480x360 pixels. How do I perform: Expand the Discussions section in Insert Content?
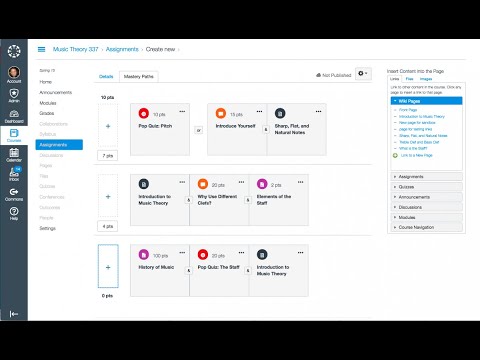tap(426, 207)
